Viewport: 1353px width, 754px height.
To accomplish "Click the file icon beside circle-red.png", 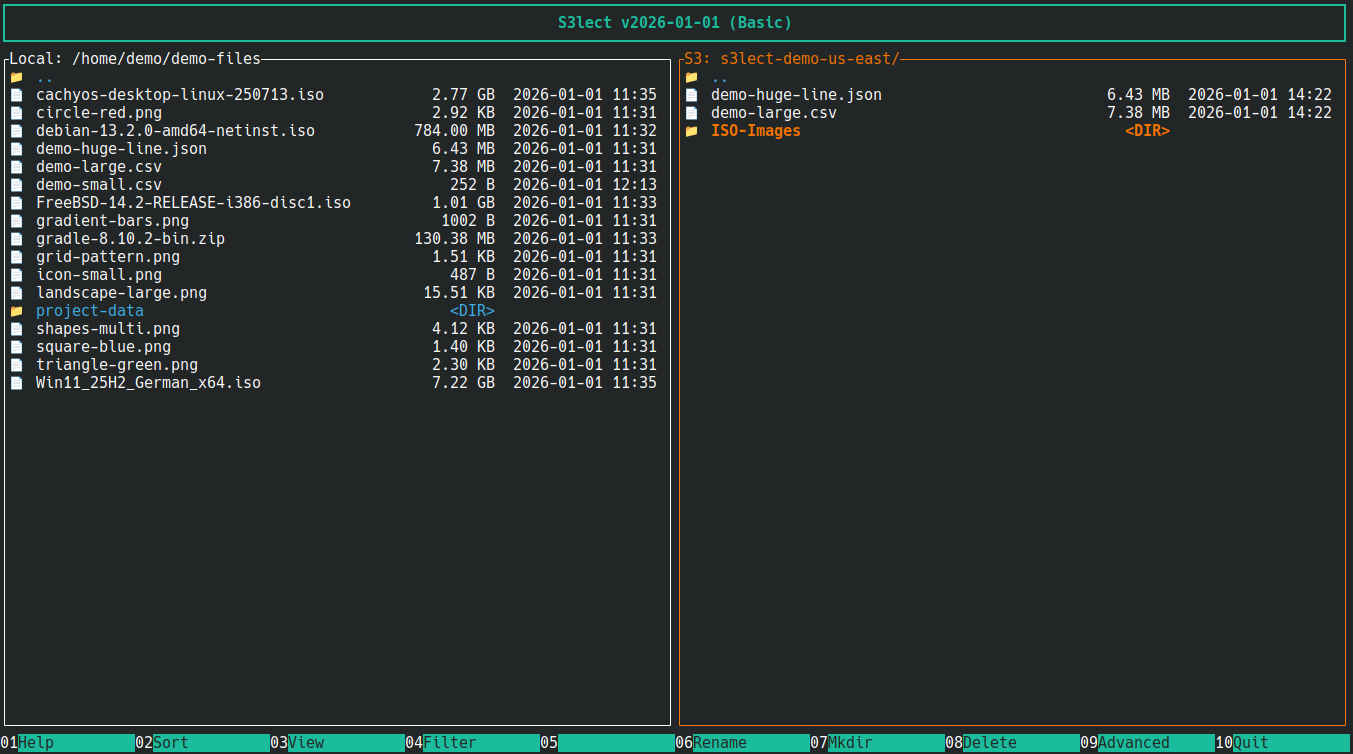I will 16,112.
